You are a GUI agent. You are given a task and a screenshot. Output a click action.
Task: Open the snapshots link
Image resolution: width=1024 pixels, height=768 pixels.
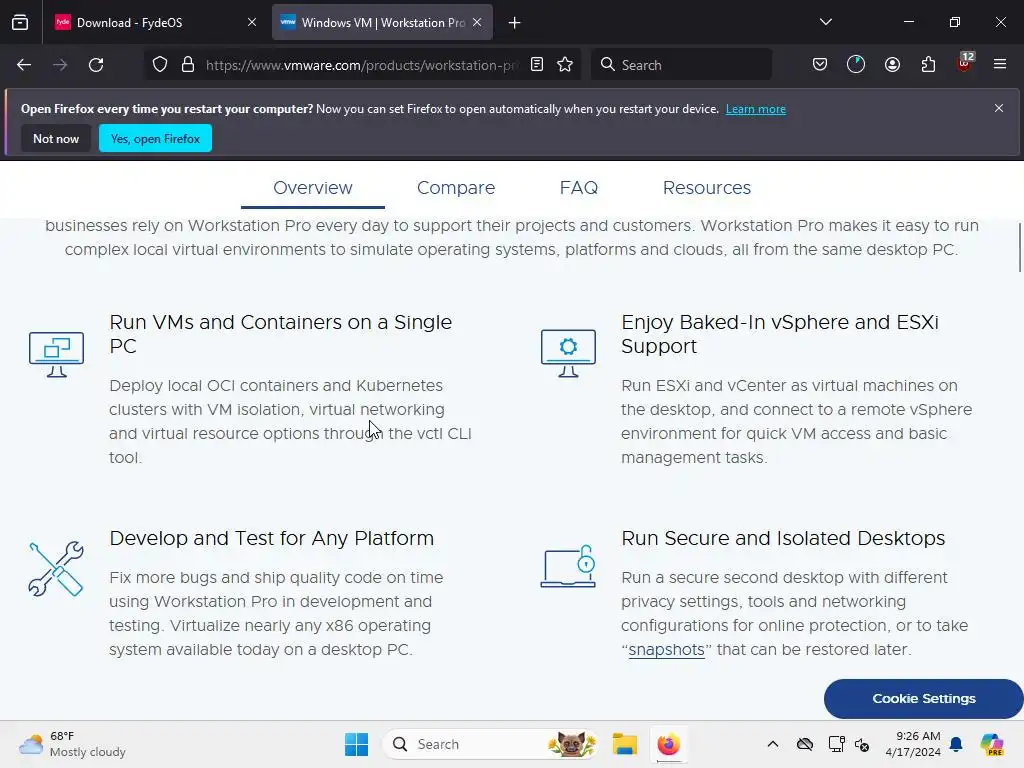click(666, 650)
